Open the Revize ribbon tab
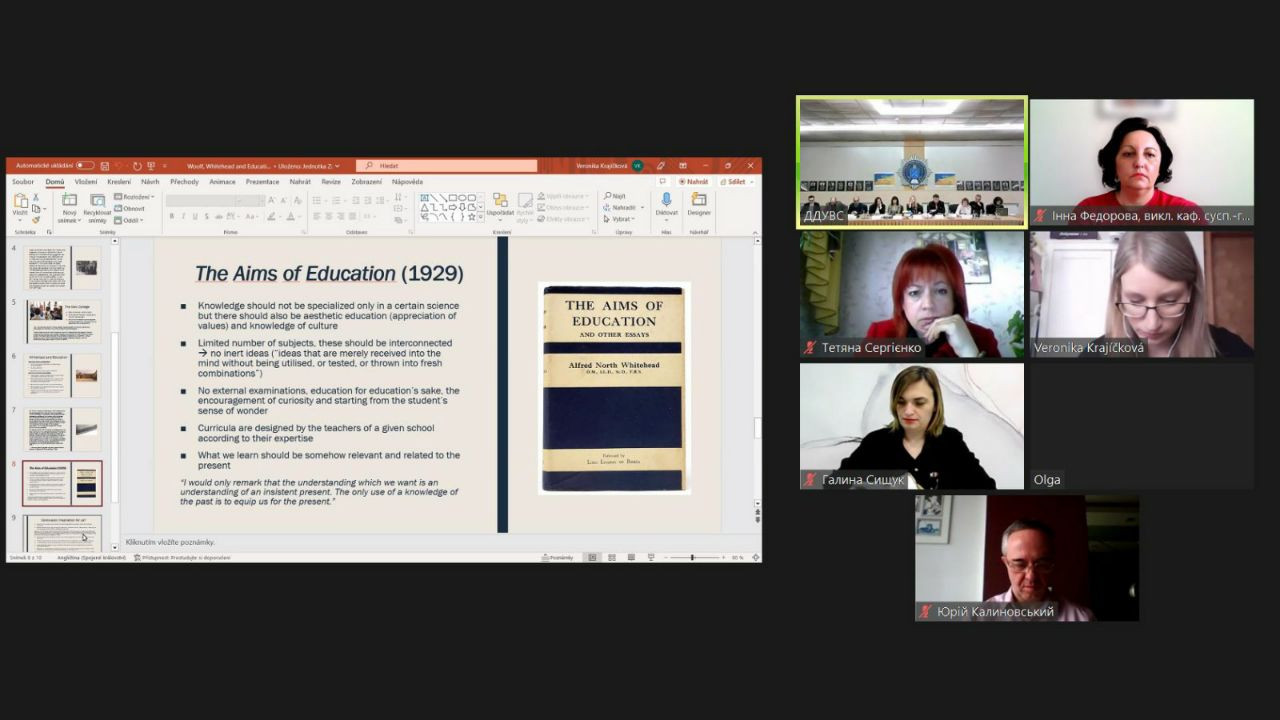Viewport: 1280px width, 720px height. (331, 182)
